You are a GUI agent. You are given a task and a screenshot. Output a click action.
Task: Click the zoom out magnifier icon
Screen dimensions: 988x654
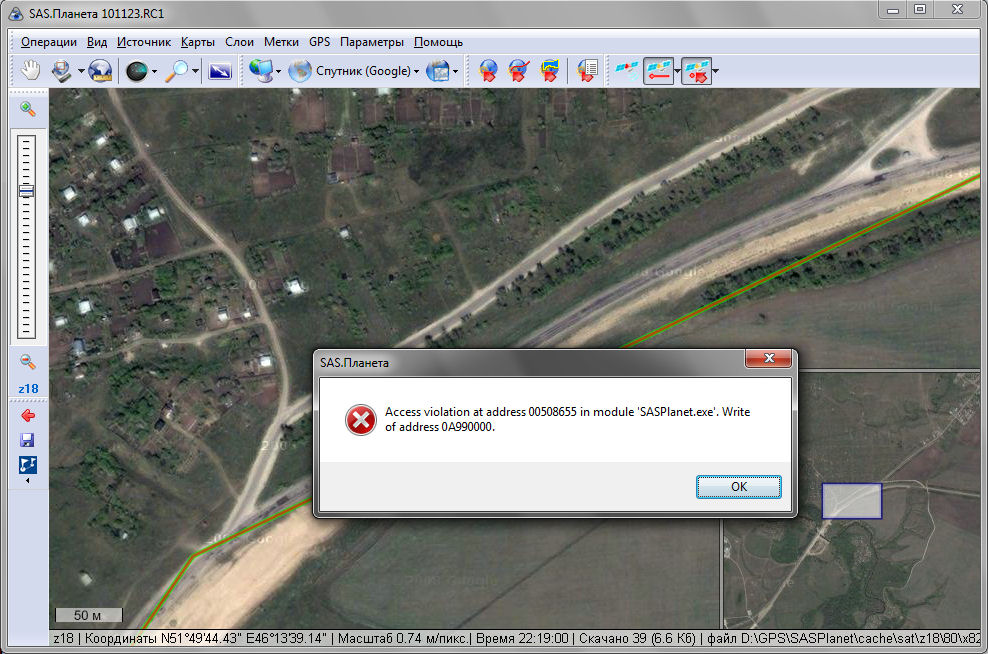28,362
